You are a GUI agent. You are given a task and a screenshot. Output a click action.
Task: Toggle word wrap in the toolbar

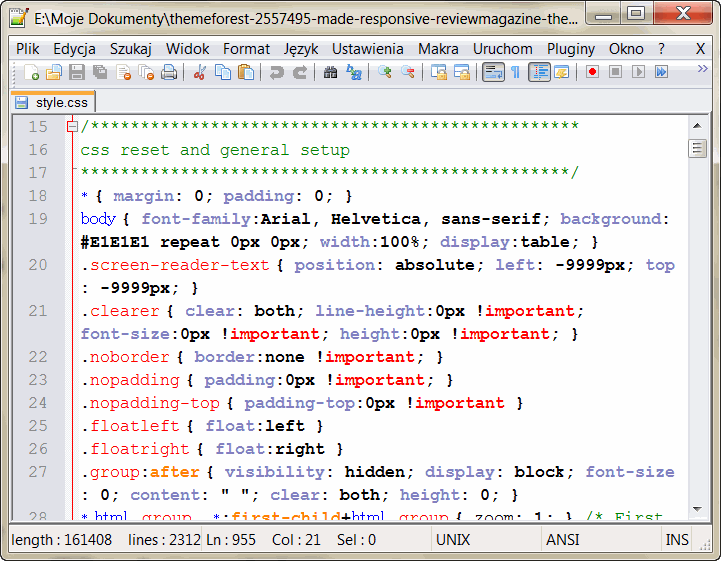click(492, 72)
